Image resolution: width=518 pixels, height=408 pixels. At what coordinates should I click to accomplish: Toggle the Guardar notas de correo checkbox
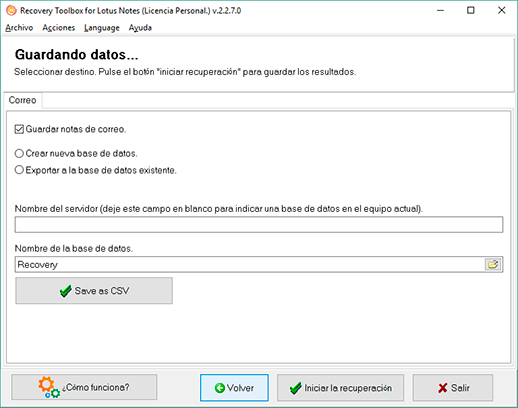19,129
